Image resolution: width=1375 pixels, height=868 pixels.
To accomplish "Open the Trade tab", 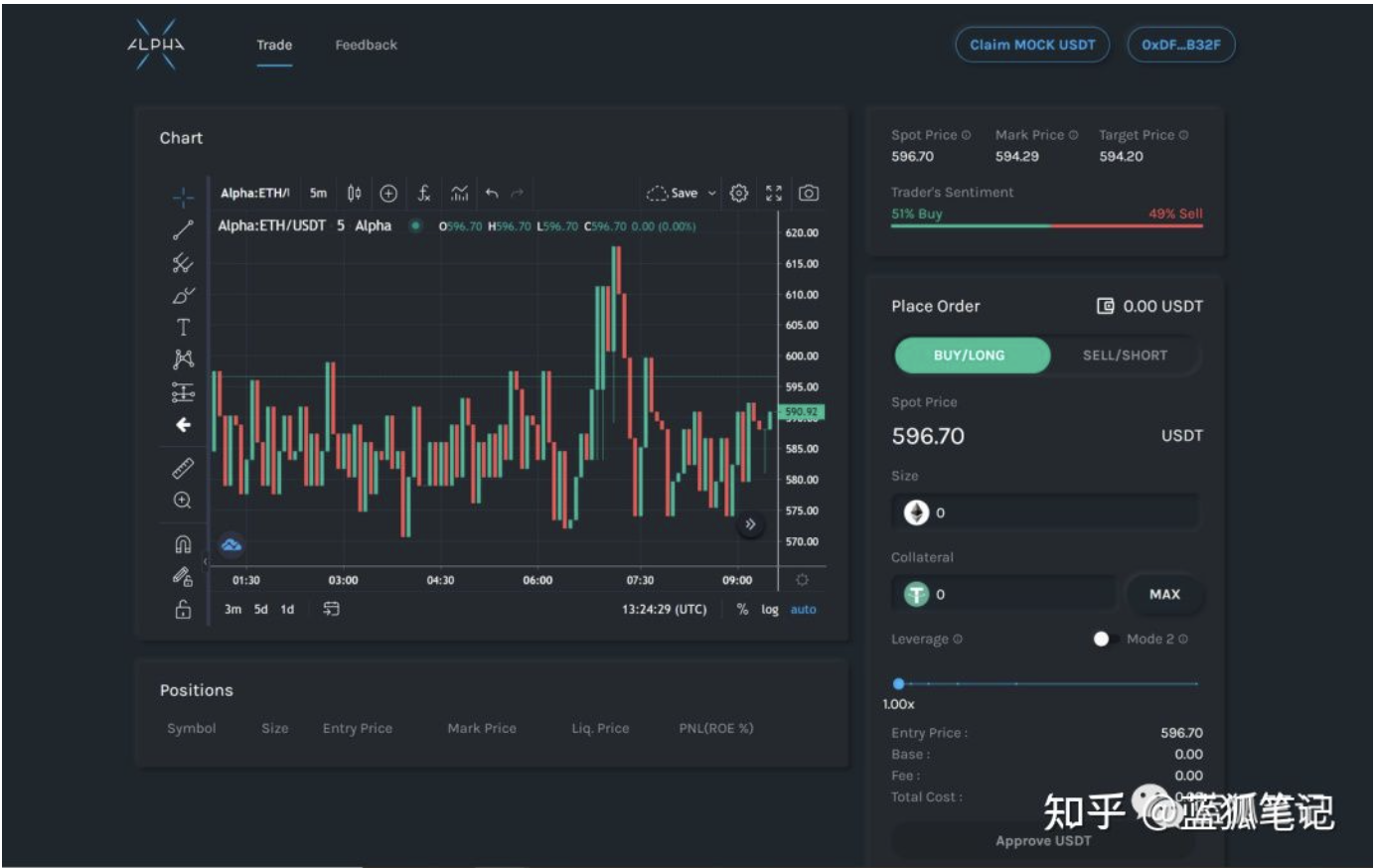I will click(x=274, y=45).
